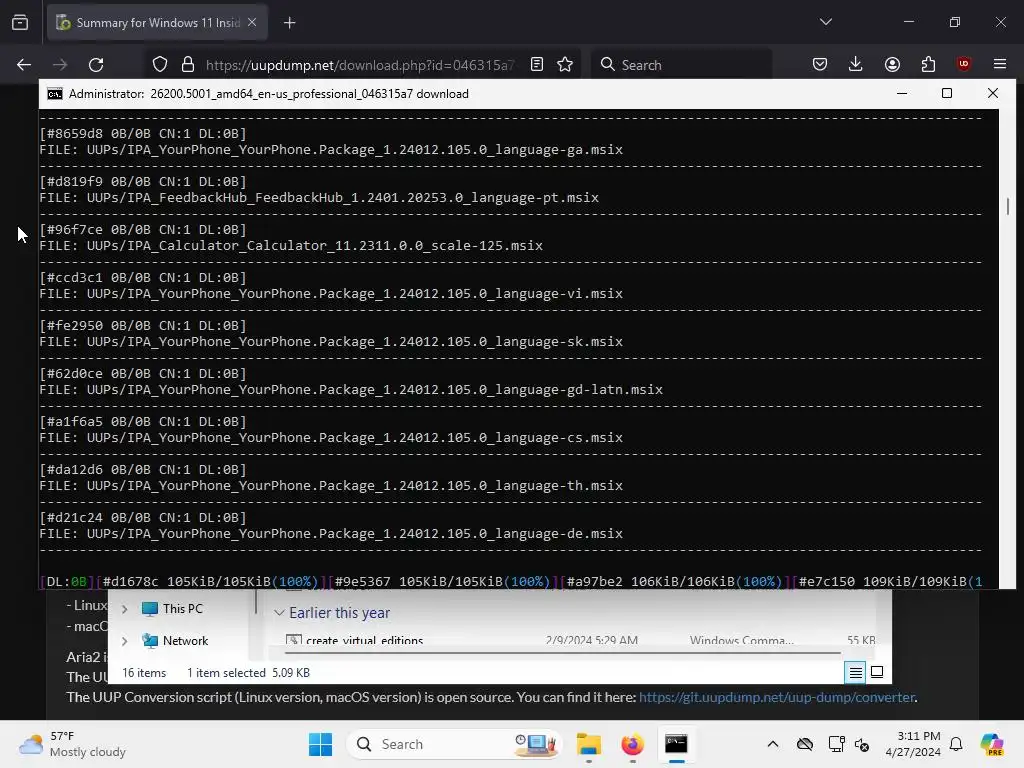Open Firefox extensions panel
1024x768 pixels.
point(928,65)
